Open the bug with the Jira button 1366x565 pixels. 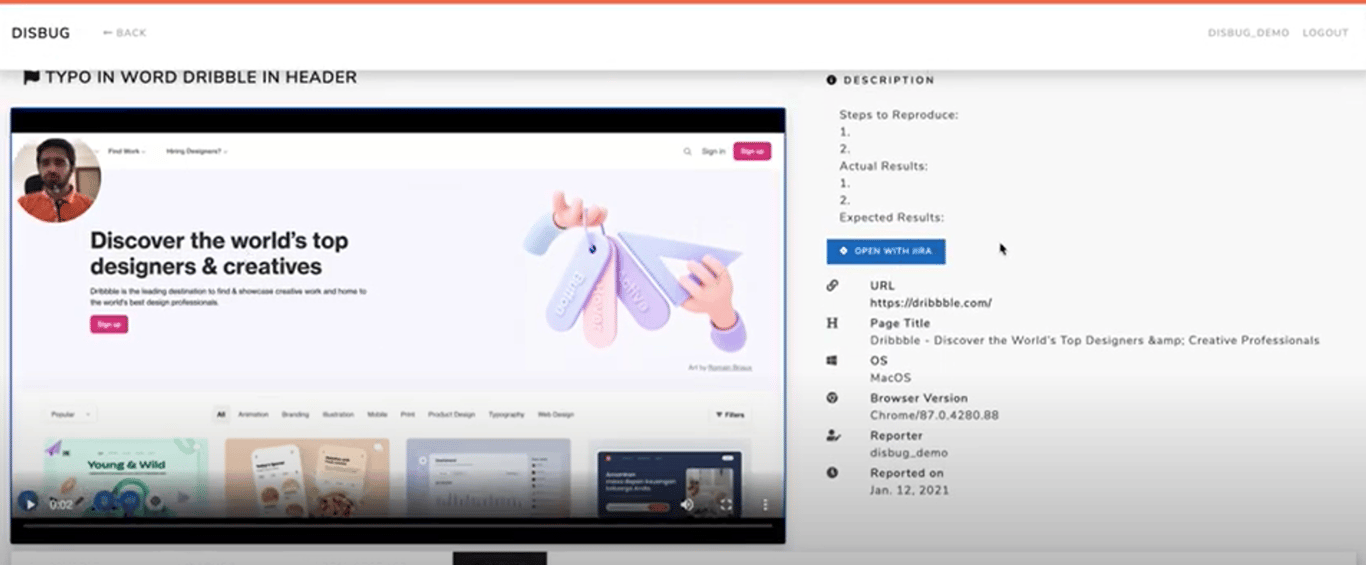point(886,251)
